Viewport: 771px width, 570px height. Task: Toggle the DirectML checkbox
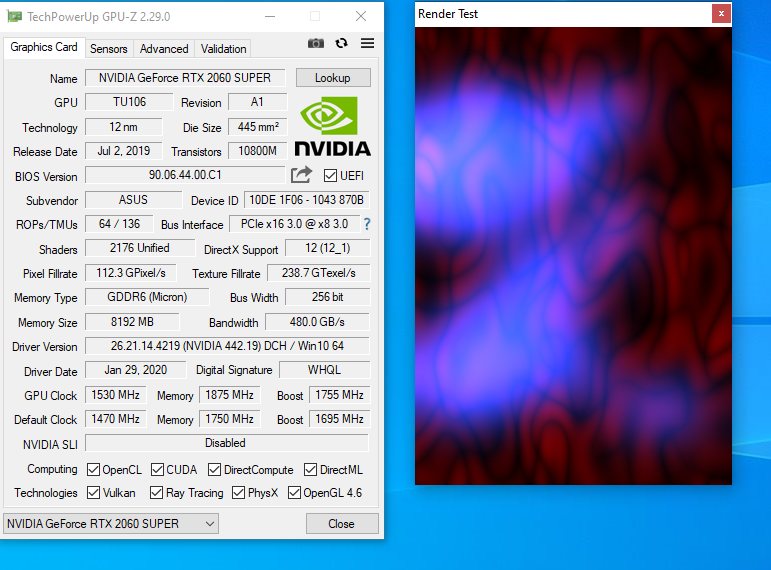point(310,470)
